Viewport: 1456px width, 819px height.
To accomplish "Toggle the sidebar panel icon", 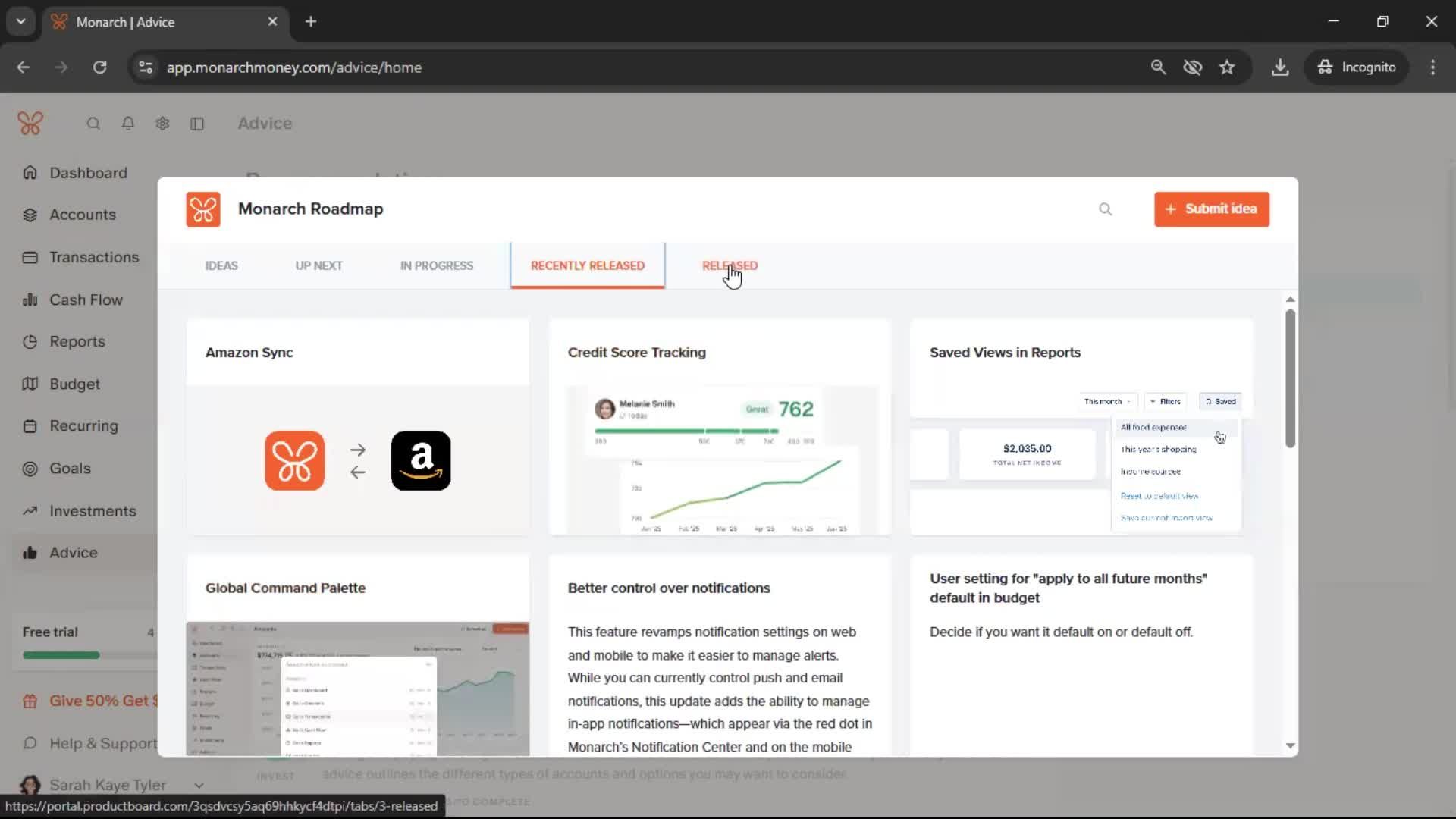I will point(197,124).
